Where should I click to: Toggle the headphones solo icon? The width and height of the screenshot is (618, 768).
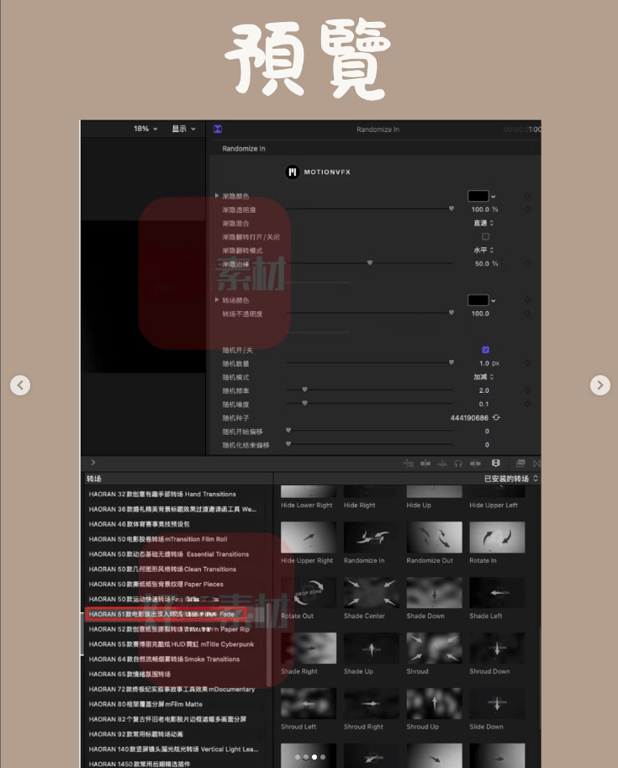coord(458,463)
